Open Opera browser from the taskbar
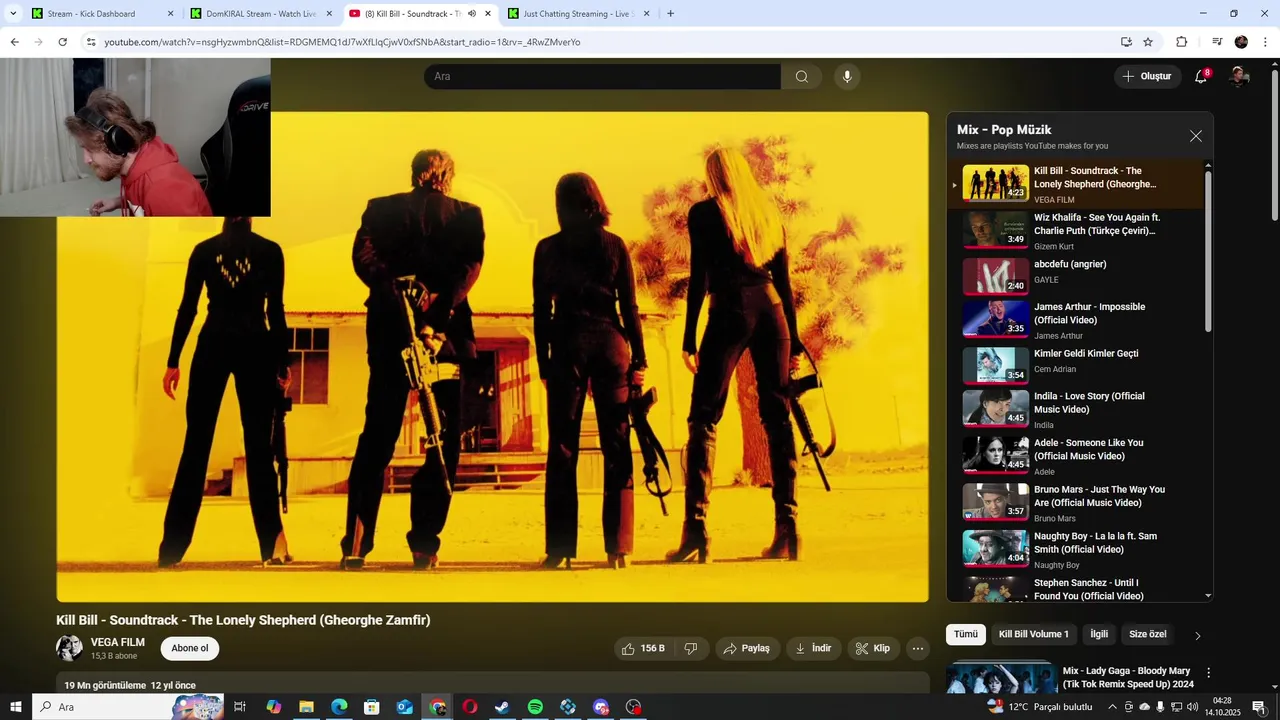The height and width of the screenshot is (720, 1280). pyautogui.click(x=469, y=707)
